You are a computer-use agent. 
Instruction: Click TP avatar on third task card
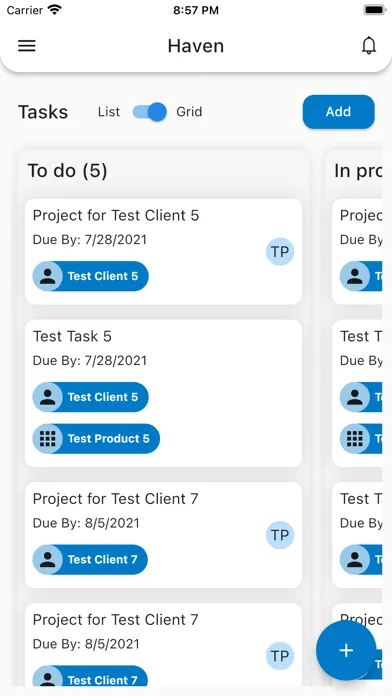coord(280,535)
